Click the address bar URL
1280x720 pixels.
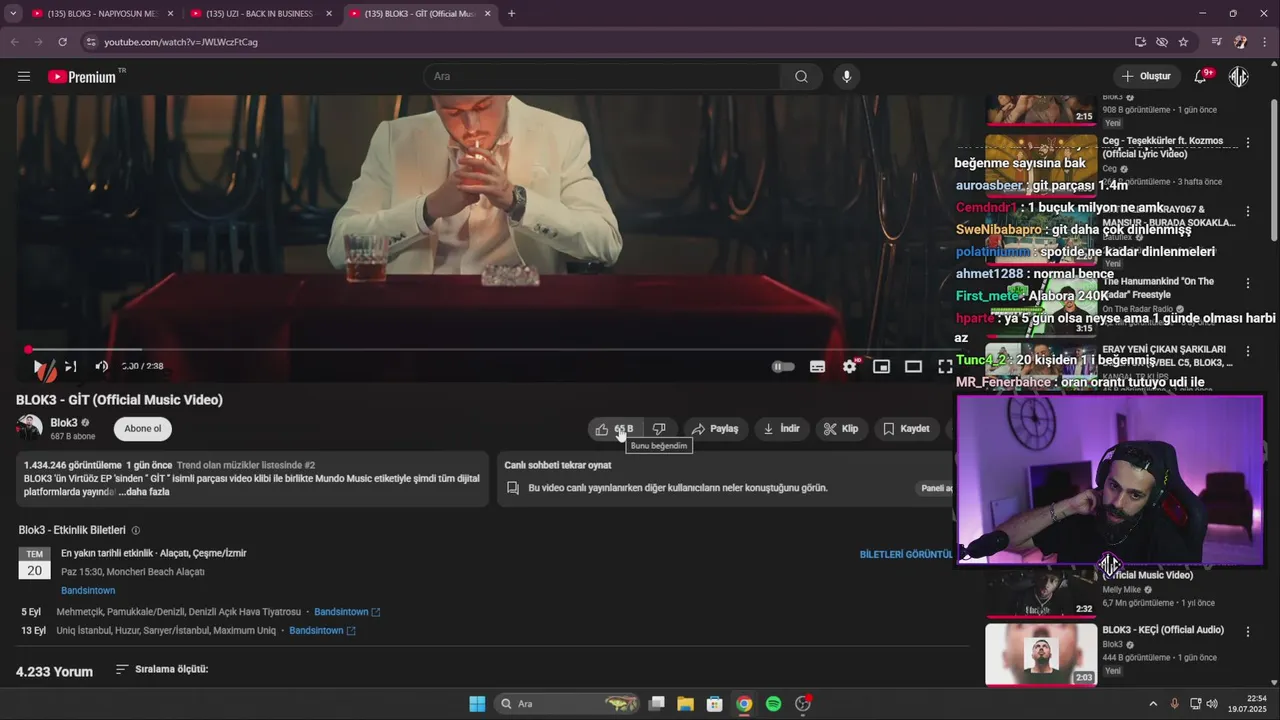pyautogui.click(x=181, y=42)
